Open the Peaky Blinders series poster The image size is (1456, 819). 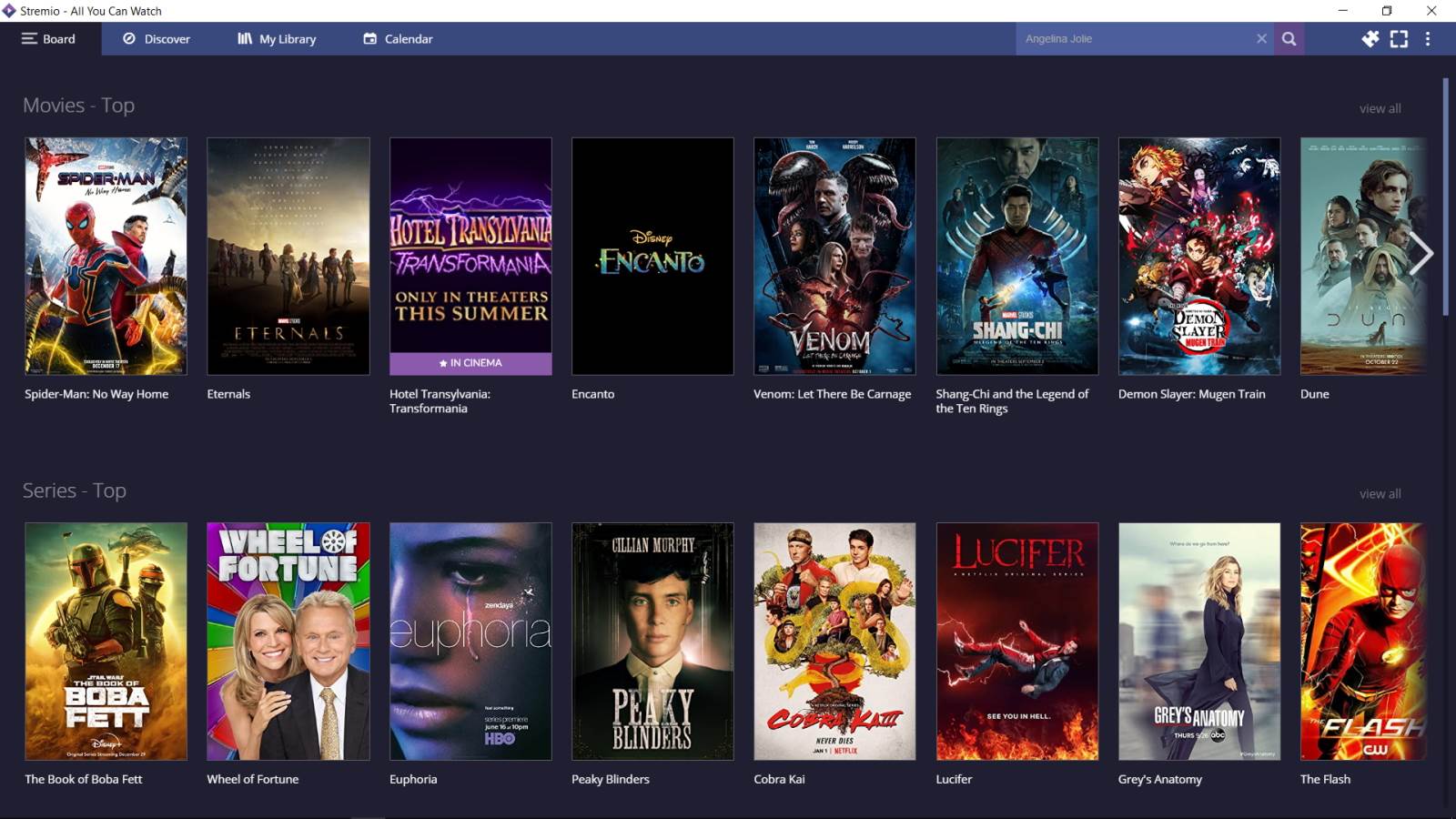coord(652,641)
